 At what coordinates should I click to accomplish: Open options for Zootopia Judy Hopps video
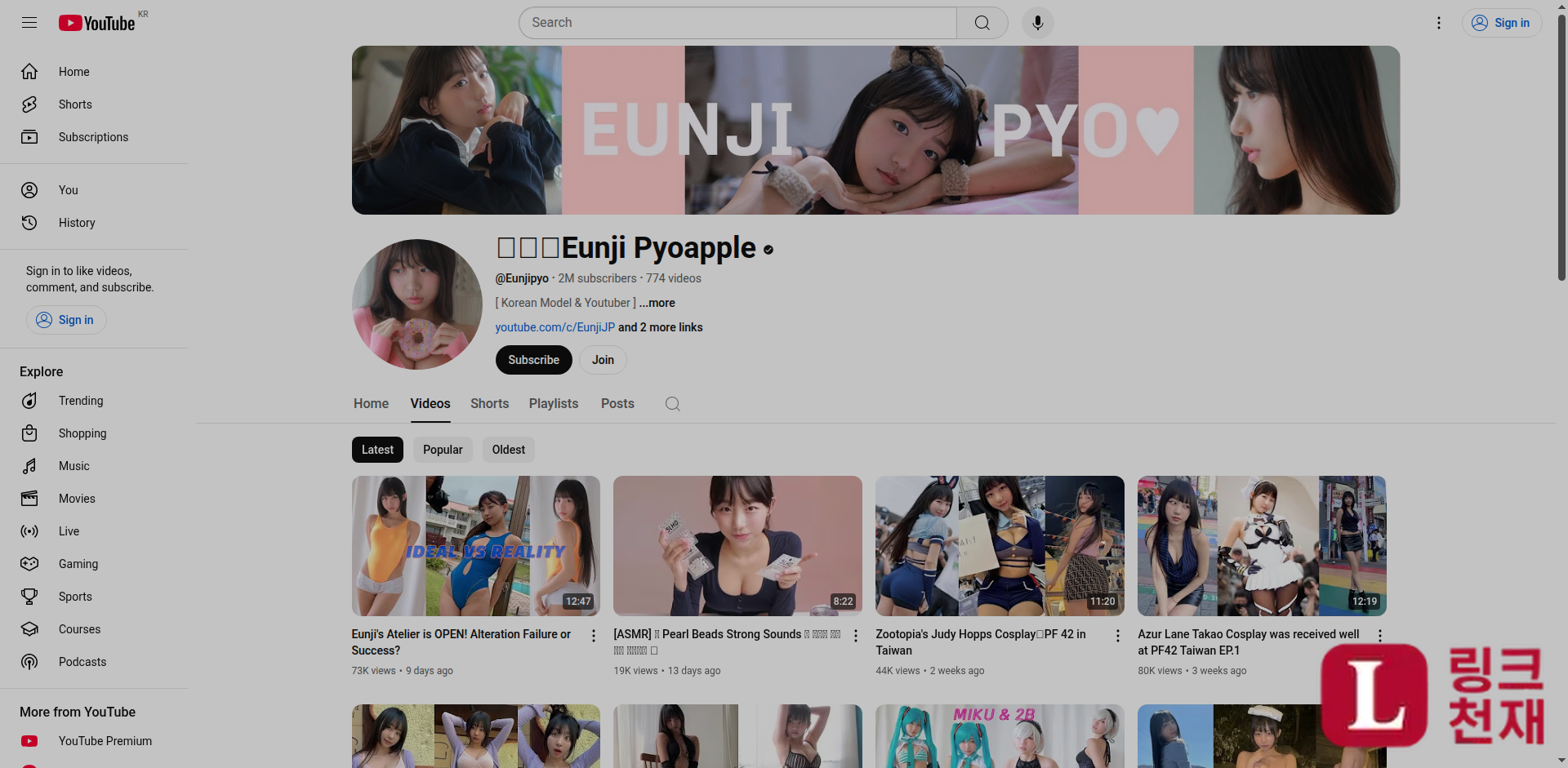point(1118,636)
